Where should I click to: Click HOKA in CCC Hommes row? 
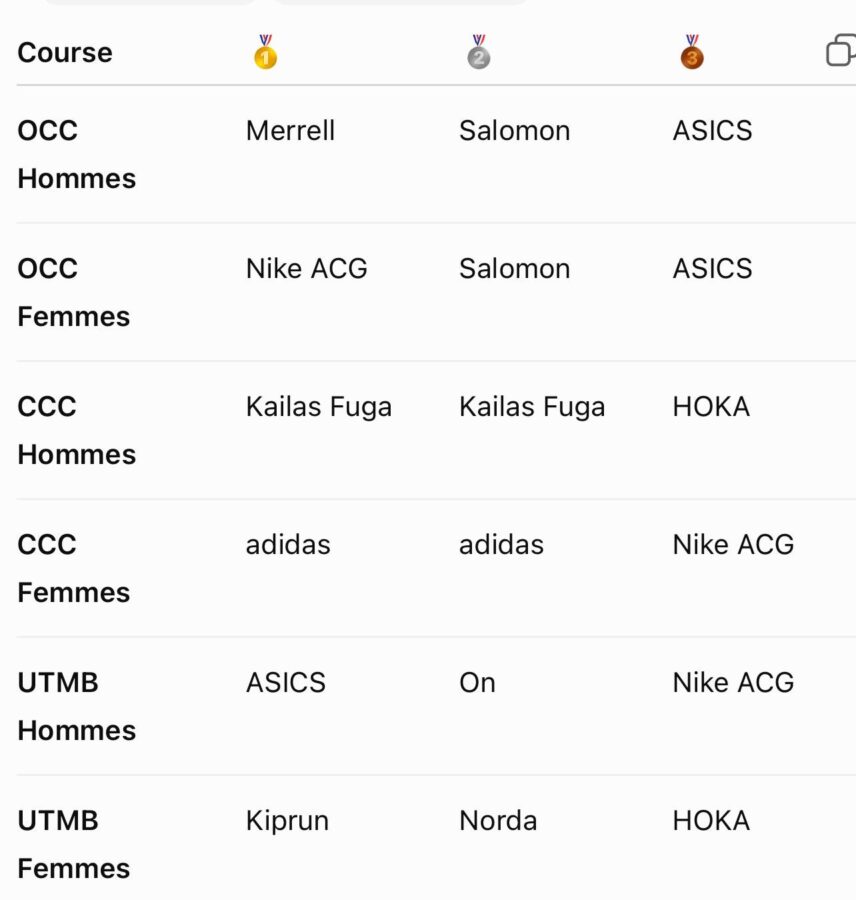pos(711,407)
